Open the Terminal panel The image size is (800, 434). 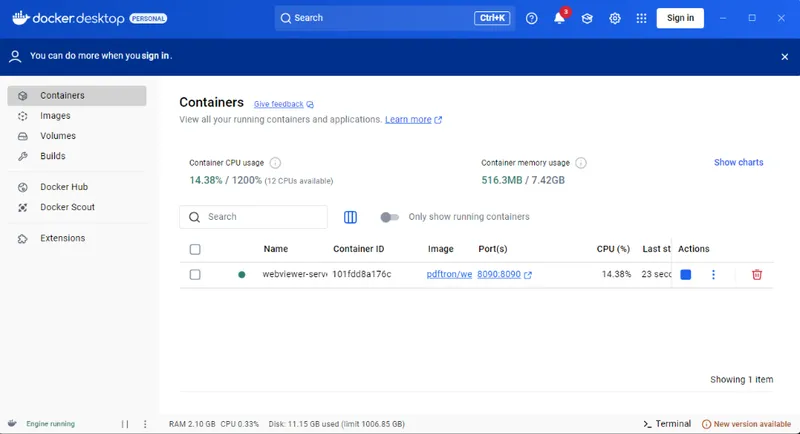[667, 424]
